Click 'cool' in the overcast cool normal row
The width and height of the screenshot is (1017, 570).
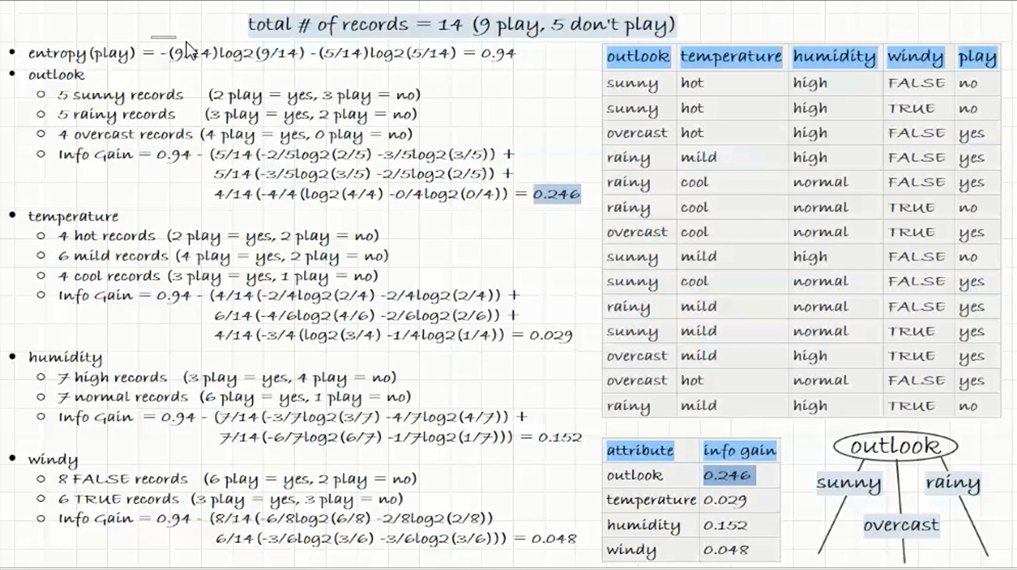pos(694,232)
